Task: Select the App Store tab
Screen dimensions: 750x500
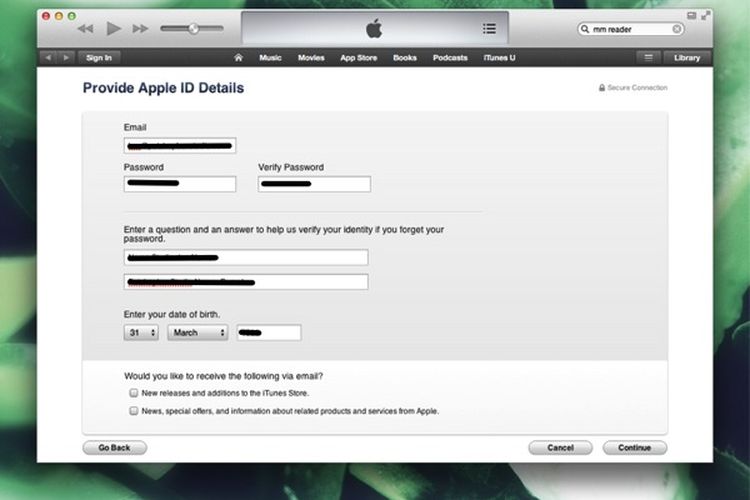Action: pyautogui.click(x=358, y=58)
